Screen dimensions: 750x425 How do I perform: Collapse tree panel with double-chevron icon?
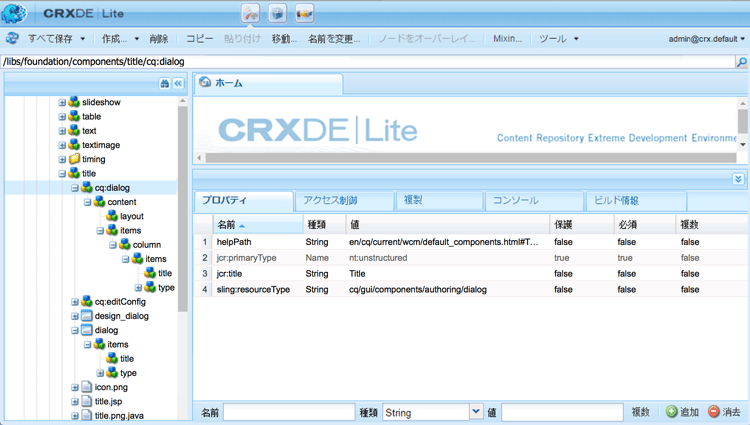(178, 84)
